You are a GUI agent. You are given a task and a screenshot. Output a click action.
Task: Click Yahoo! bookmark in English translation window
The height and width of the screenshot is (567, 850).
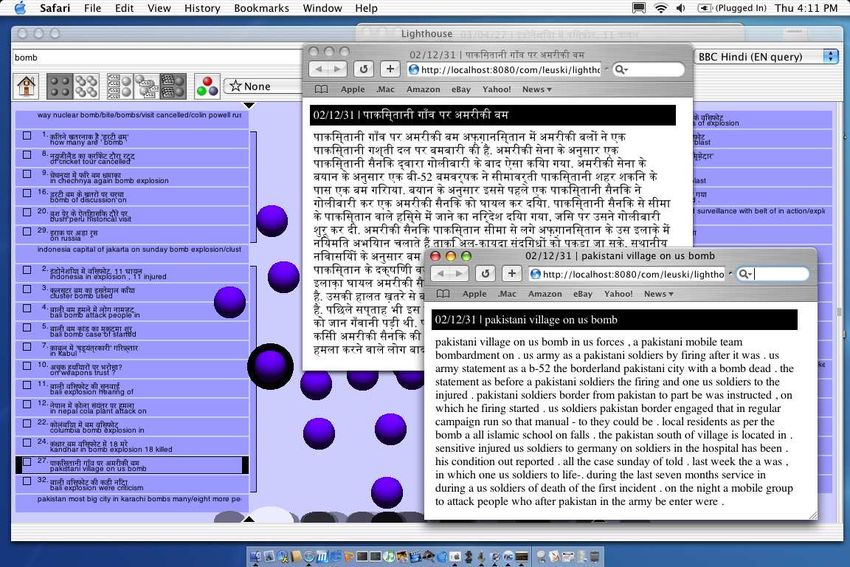(618, 294)
